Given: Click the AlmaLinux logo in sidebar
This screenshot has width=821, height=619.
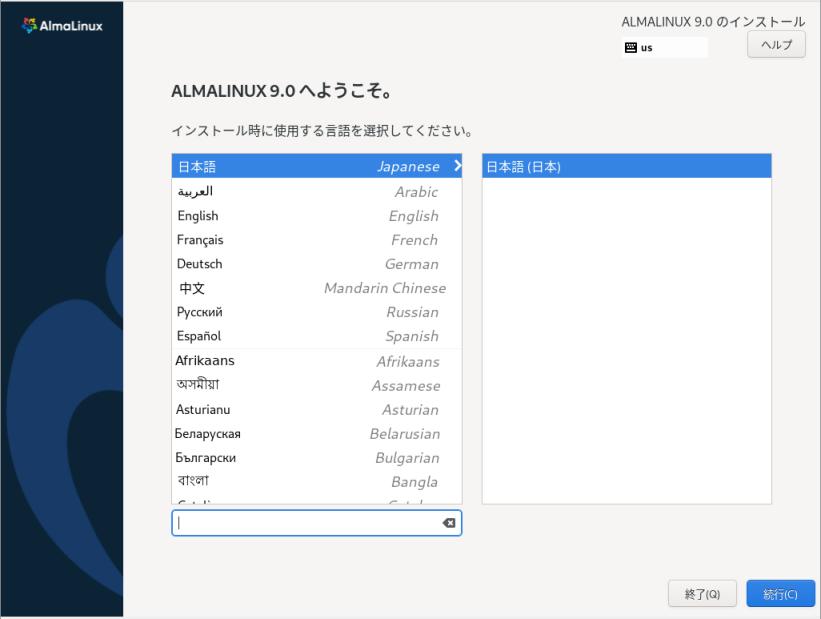Looking at the screenshot, I should (62, 25).
